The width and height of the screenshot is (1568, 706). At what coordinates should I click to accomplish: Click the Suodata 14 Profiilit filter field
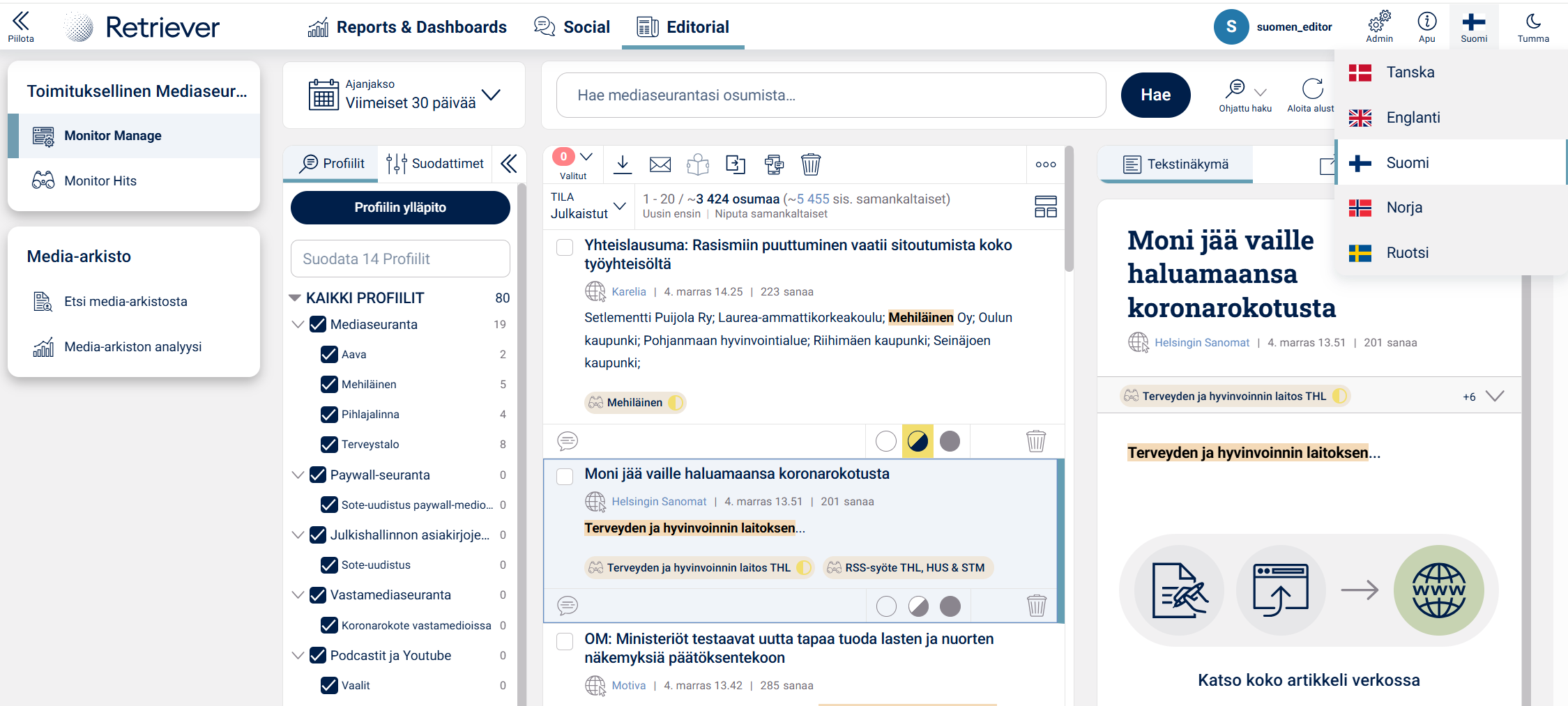[400, 259]
